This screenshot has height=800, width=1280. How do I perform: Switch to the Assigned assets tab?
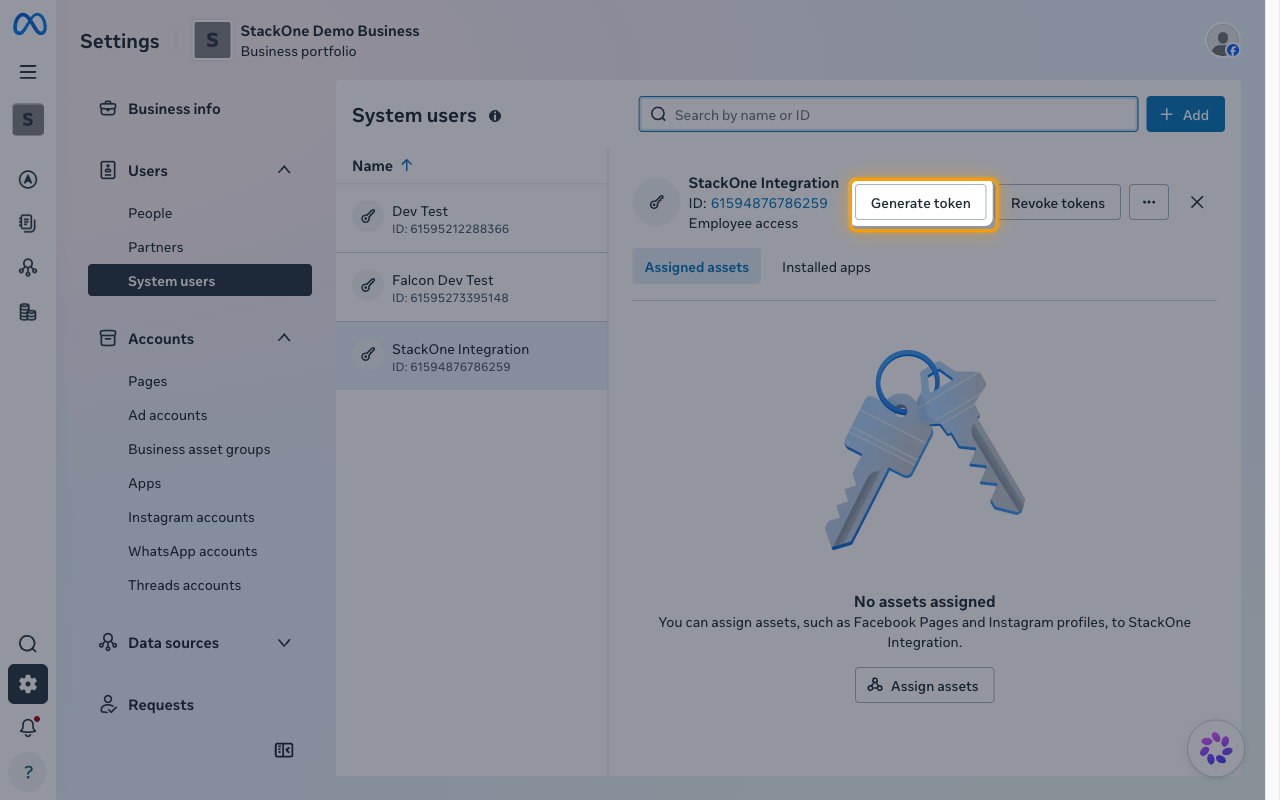(697, 267)
